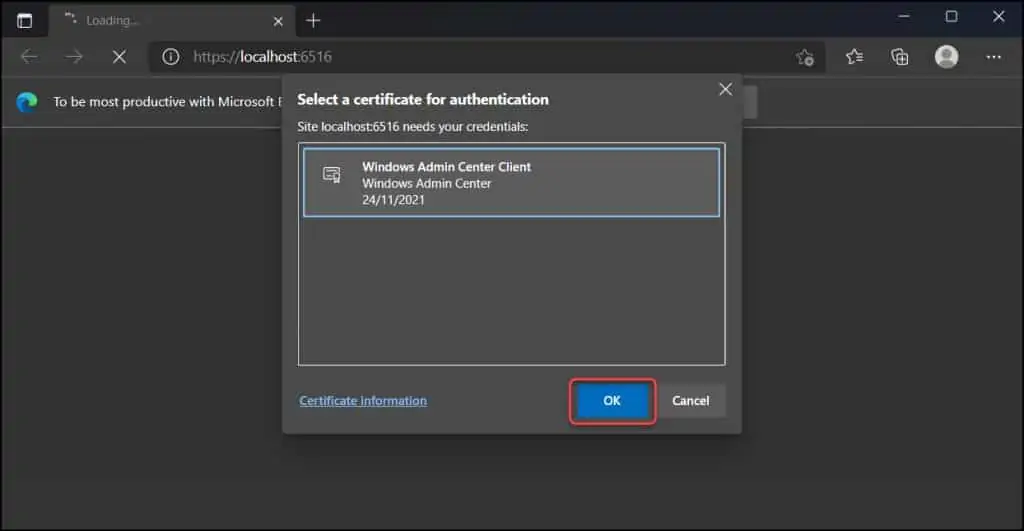This screenshot has height=531, width=1024.
Task: Click 'Site localhost:6516 needs your credentials' text
Action: 413,127
